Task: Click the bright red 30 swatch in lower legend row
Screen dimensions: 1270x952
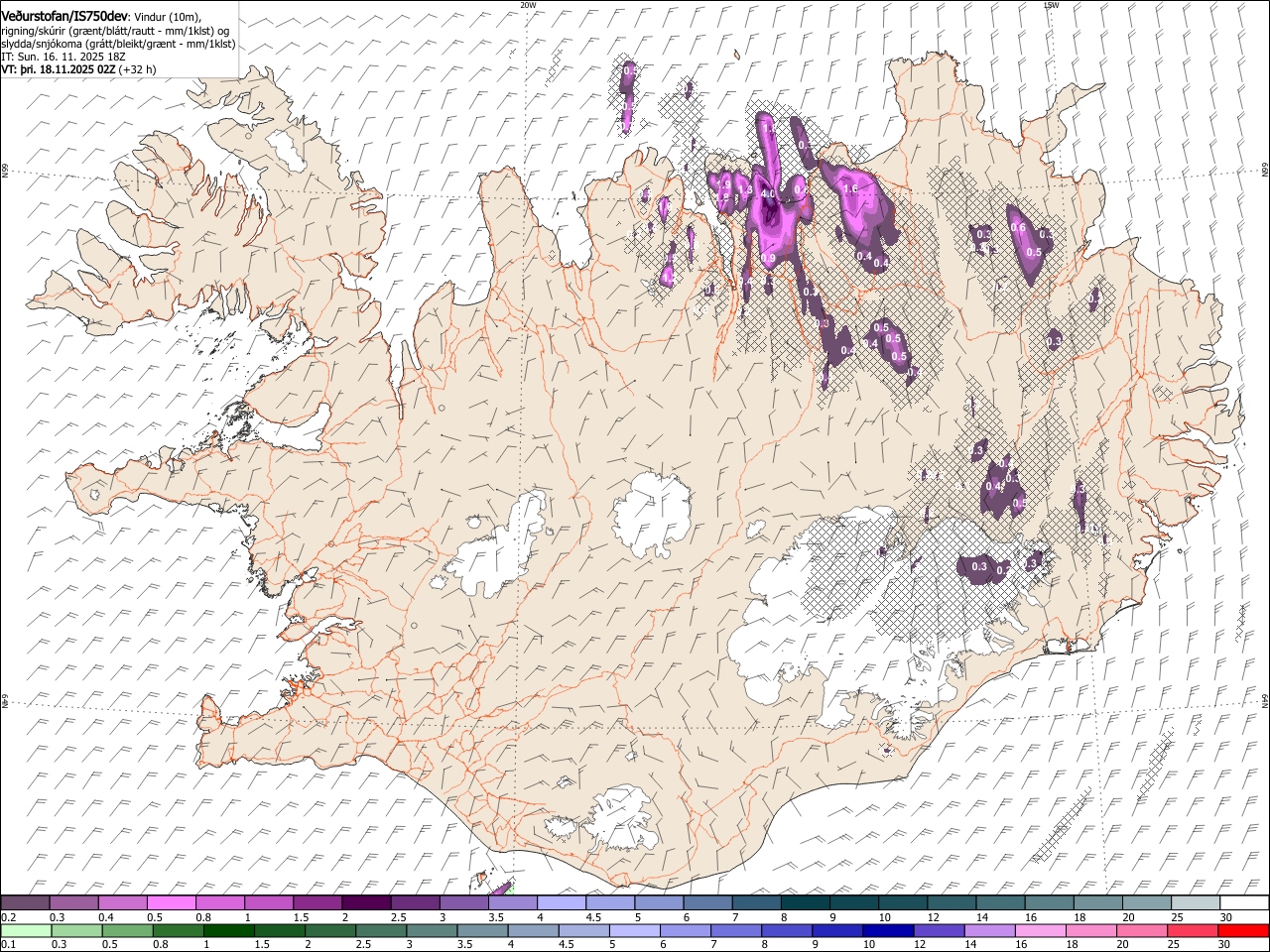Action: pos(1243,930)
